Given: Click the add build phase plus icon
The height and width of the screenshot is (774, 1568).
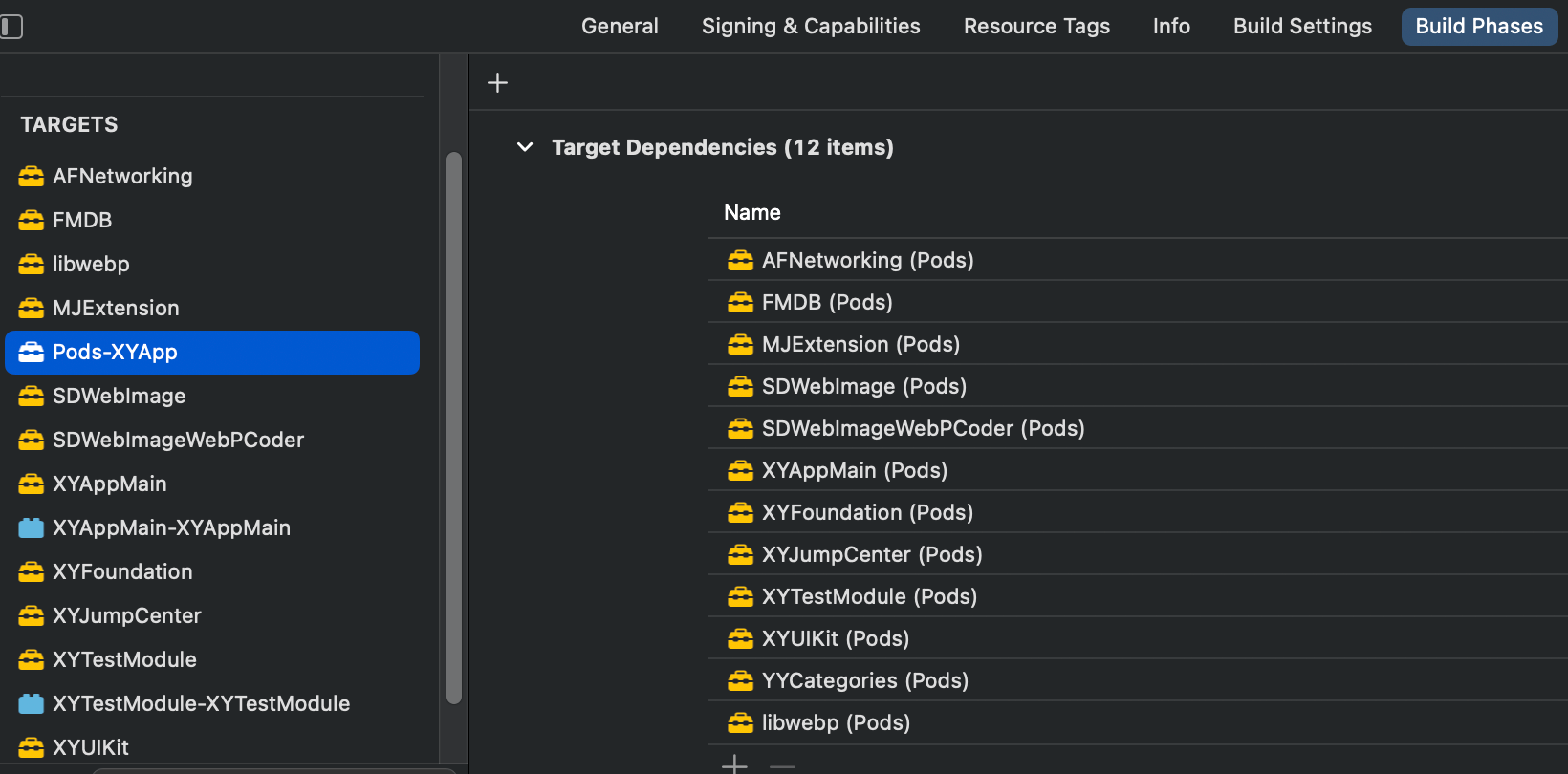Looking at the screenshot, I should [497, 83].
